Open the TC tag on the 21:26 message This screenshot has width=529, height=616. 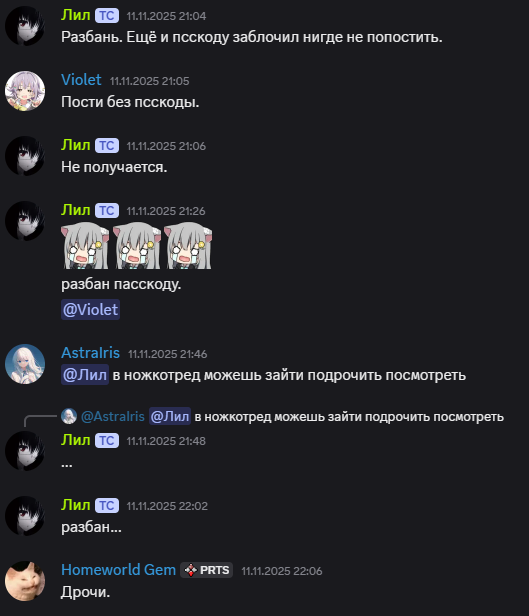(107, 211)
